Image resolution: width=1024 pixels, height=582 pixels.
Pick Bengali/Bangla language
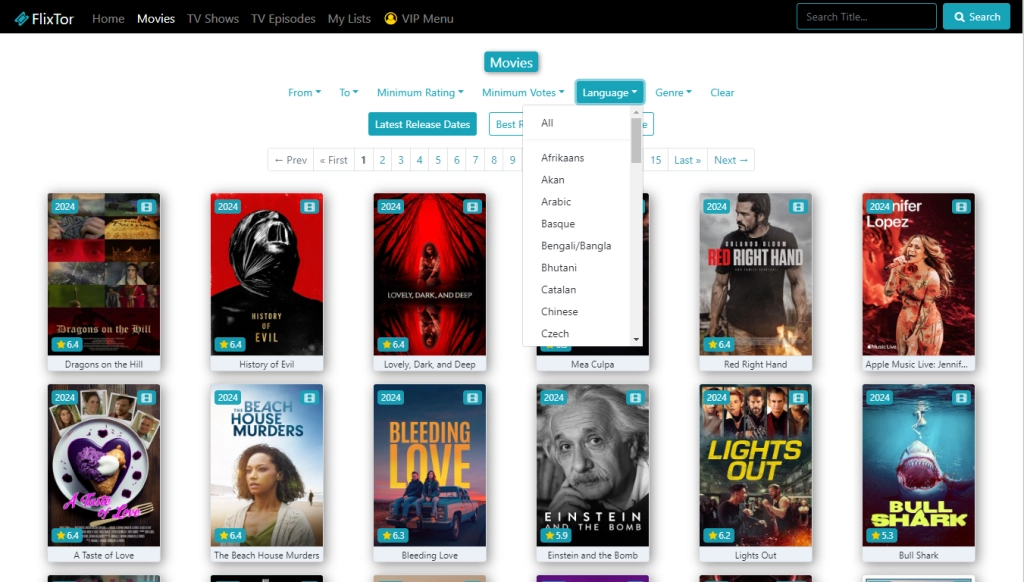pyautogui.click(x=577, y=246)
